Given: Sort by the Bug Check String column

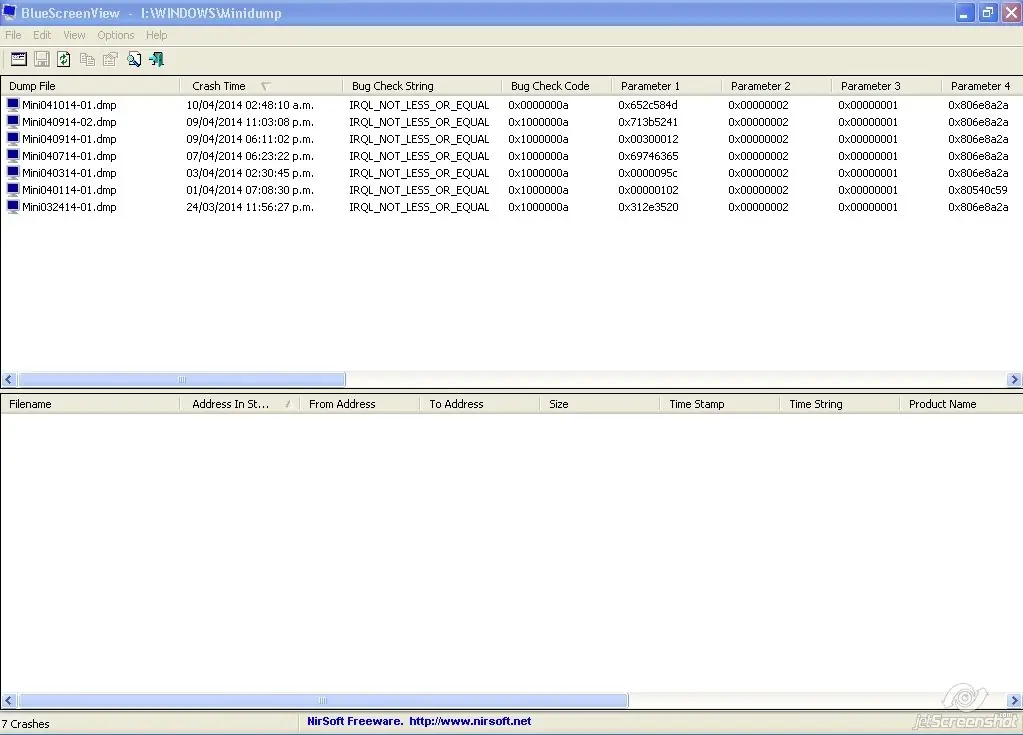Looking at the screenshot, I should (x=422, y=86).
